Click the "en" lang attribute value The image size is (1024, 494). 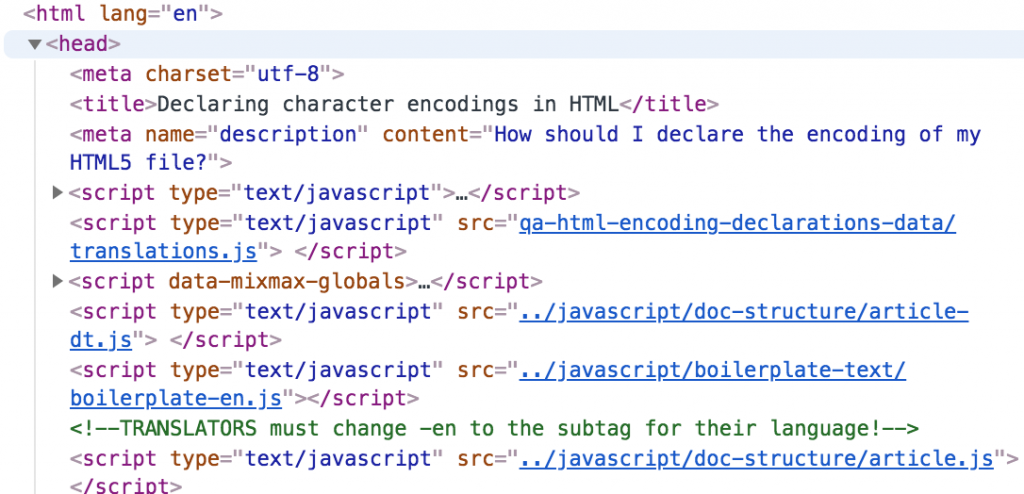pos(185,14)
